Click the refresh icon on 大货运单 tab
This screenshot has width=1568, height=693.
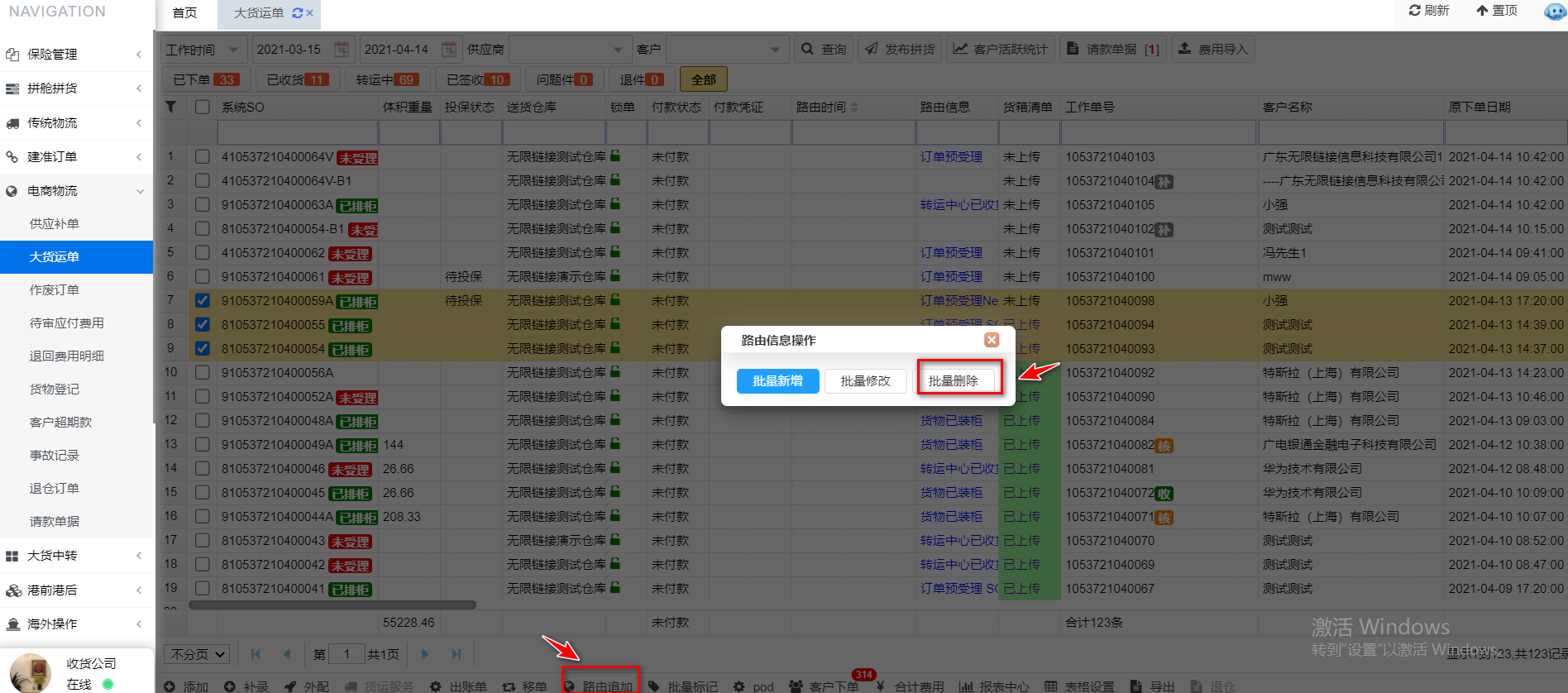pos(297,13)
